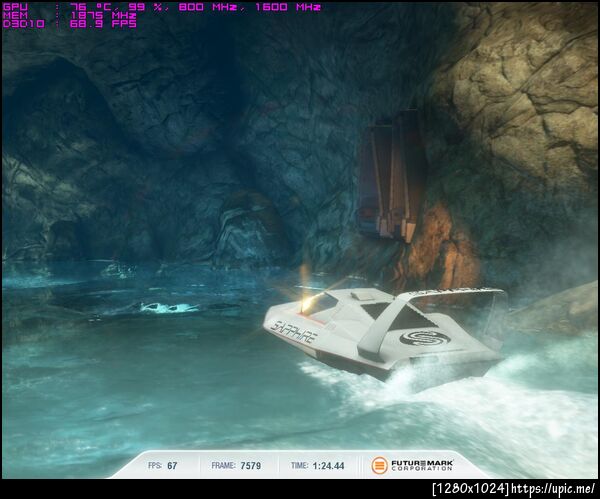Click the GPU temperature overlay line

coord(161,7)
